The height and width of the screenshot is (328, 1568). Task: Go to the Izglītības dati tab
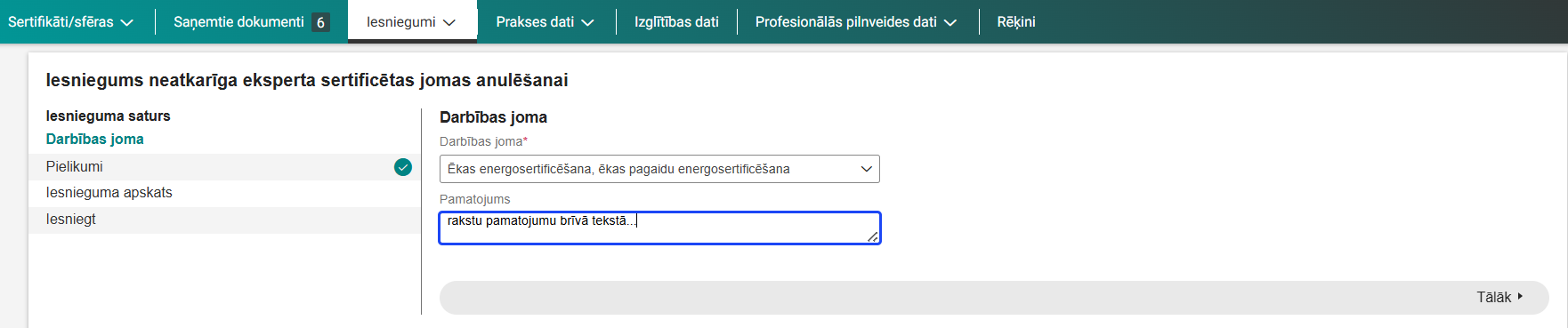point(676,22)
